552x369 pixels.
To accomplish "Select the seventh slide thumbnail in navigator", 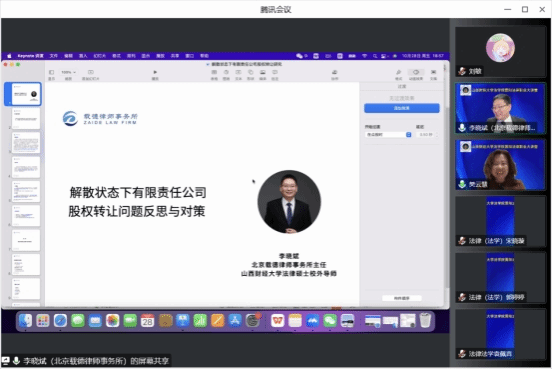I will (26, 240).
